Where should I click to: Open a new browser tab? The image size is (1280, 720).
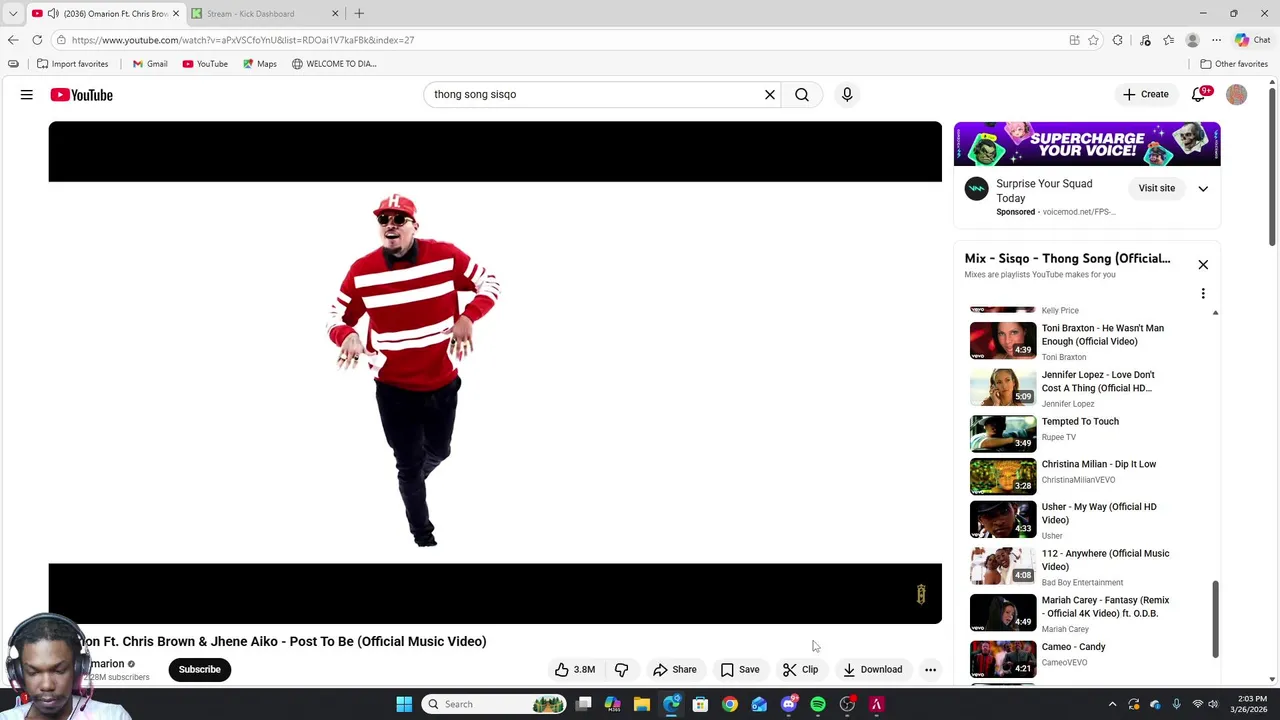pos(359,14)
